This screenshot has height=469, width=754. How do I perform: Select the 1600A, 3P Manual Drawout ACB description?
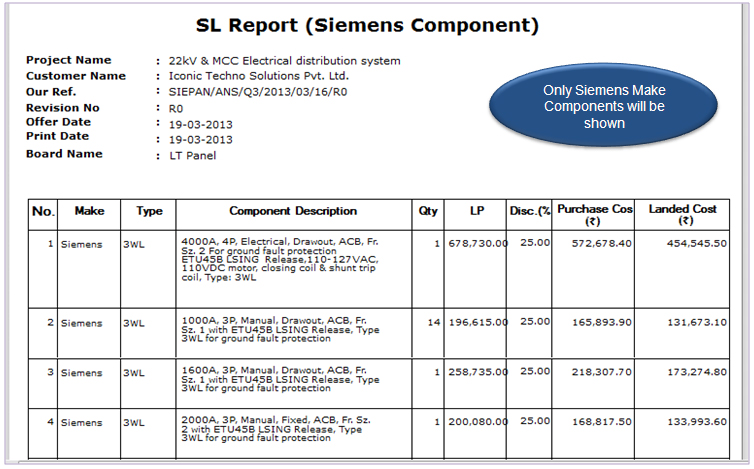pos(280,379)
